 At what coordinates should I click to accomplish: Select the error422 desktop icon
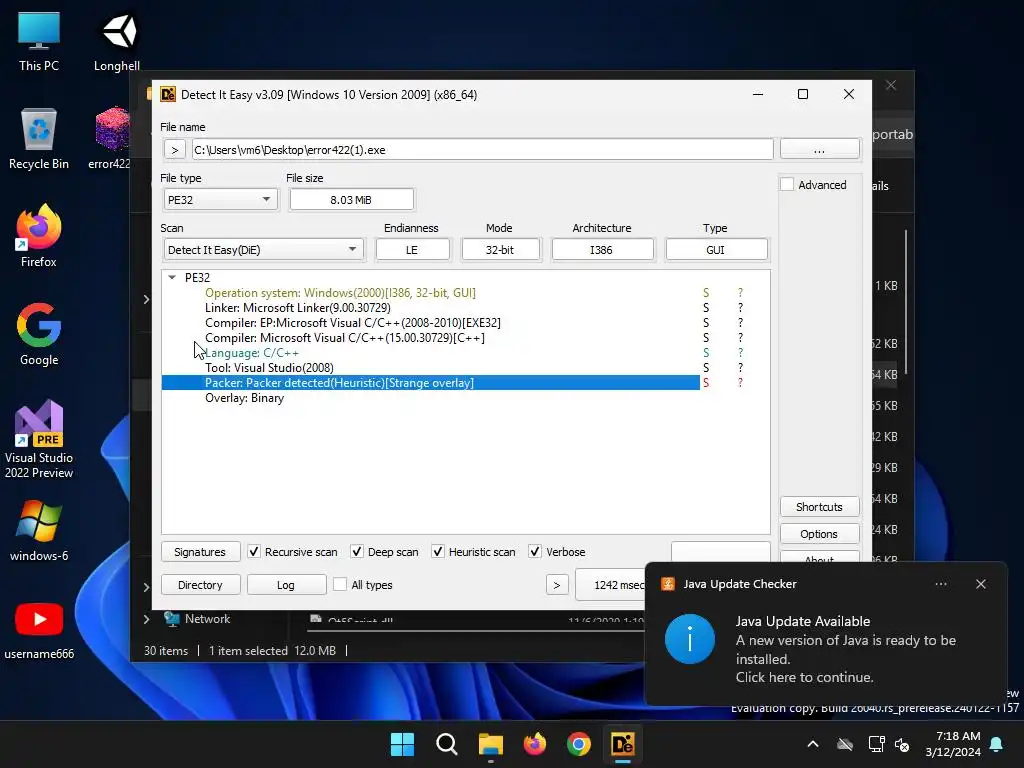tap(110, 139)
